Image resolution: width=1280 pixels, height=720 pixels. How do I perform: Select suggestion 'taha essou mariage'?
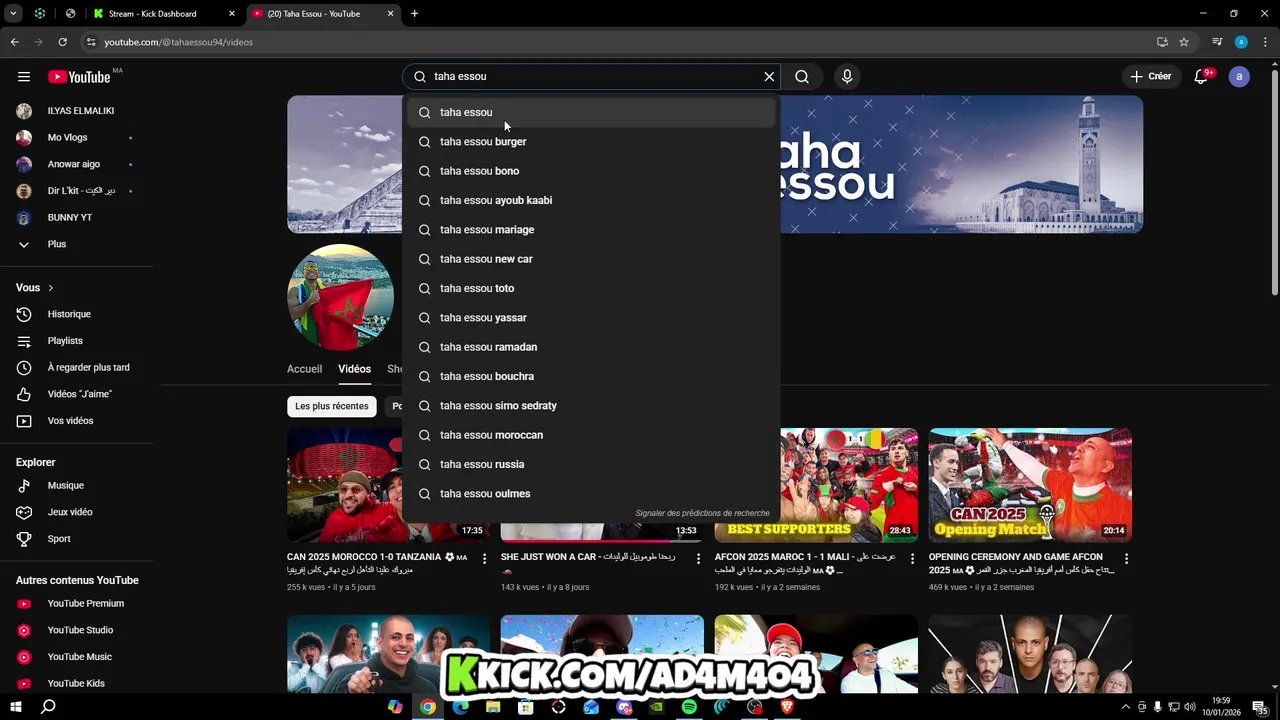(591, 230)
